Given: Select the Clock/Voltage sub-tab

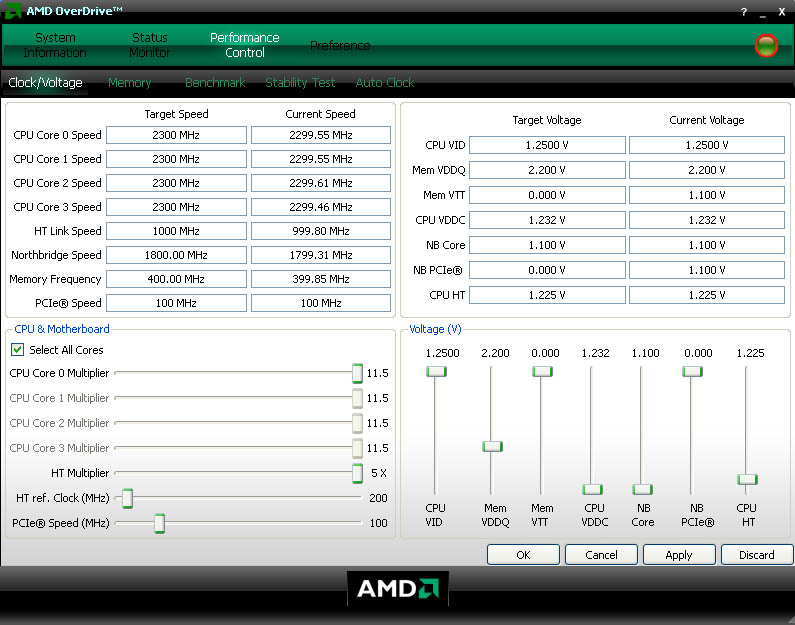Looking at the screenshot, I should coord(45,83).
